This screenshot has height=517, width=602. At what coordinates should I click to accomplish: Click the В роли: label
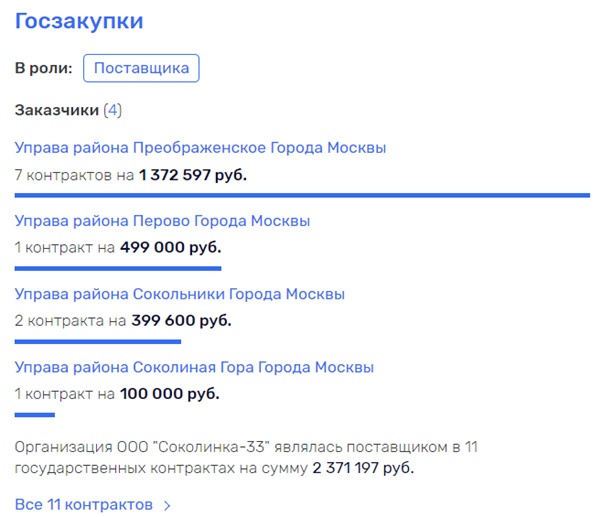pos(43,68)
